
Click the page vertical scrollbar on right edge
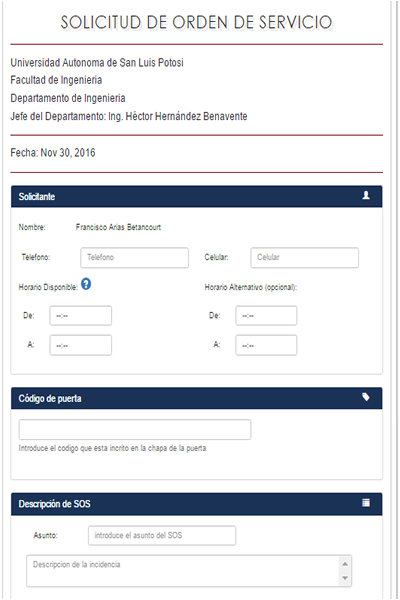click(x=394, y=300)
